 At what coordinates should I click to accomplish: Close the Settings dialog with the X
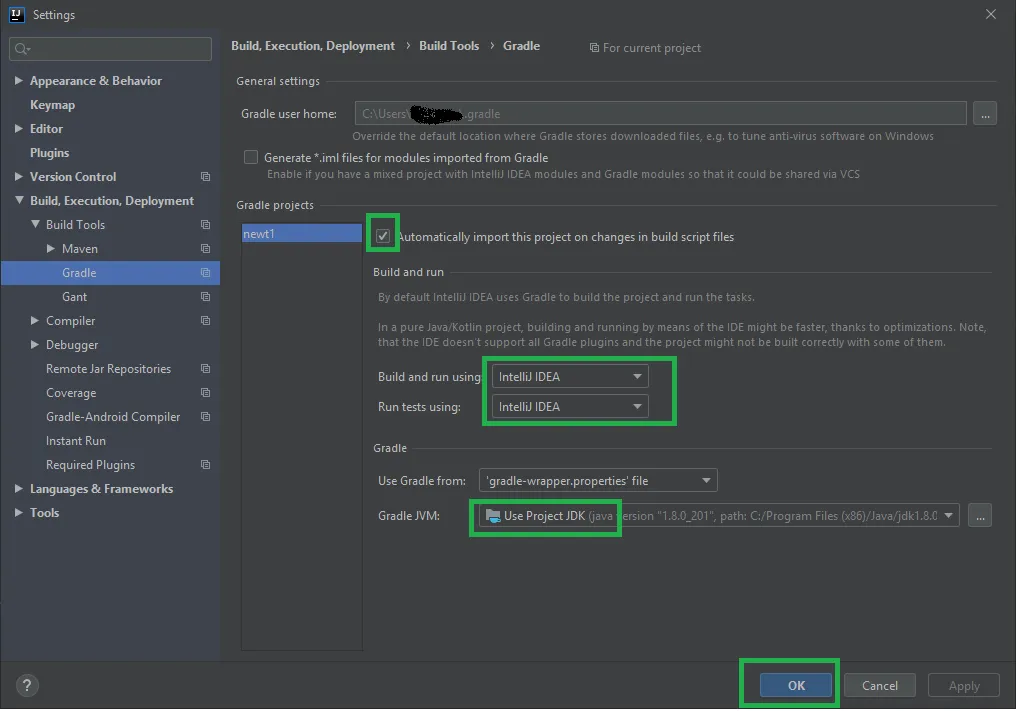coord(990,14)
